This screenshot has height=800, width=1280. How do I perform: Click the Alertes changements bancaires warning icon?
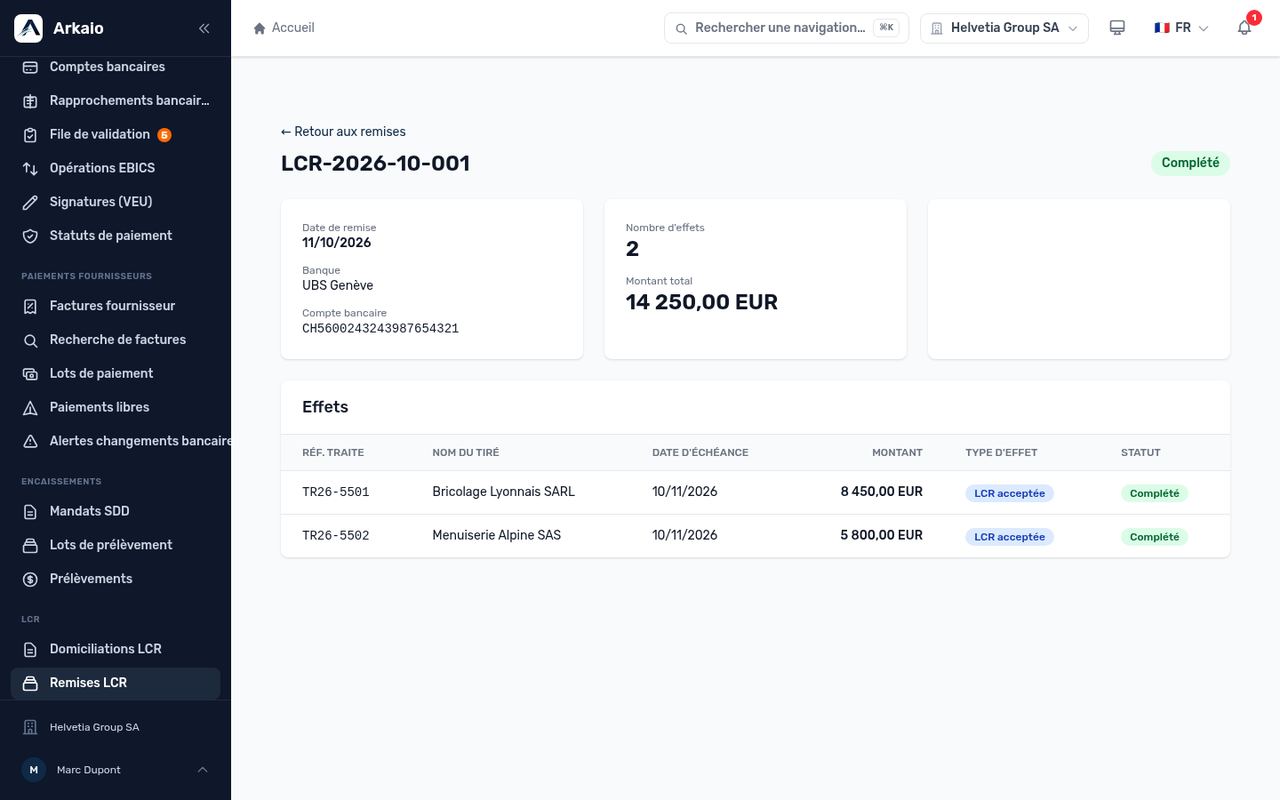coord(30,441)
